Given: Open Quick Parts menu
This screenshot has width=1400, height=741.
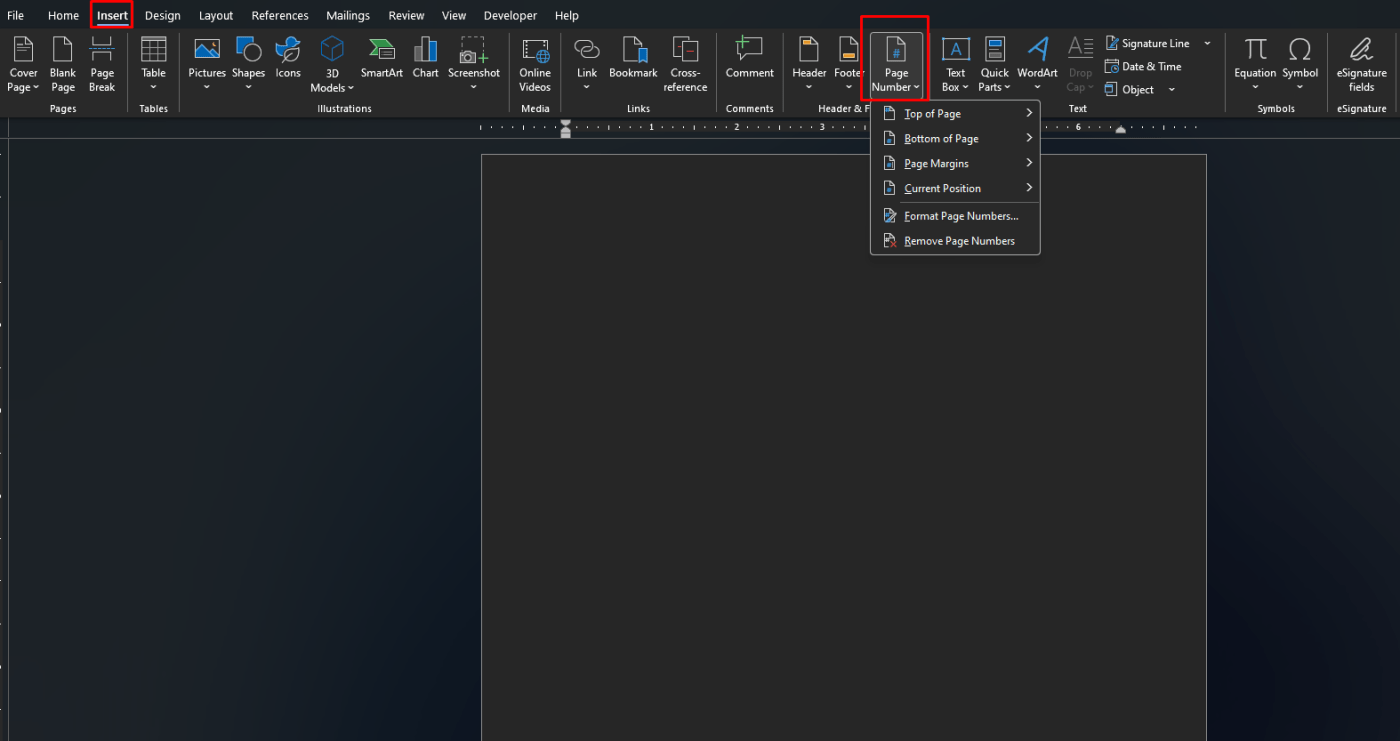Looking at the screenshot, I should click(994, 66).
